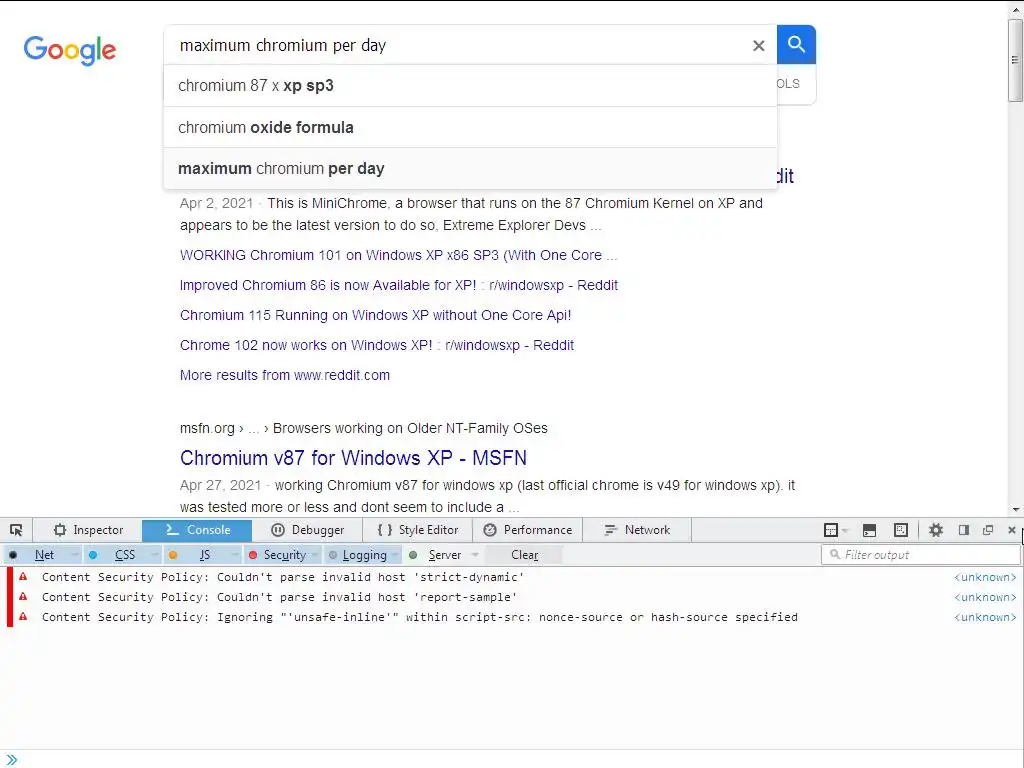Clear the console output
The image size is (1024, 768).
click(524, 555)
